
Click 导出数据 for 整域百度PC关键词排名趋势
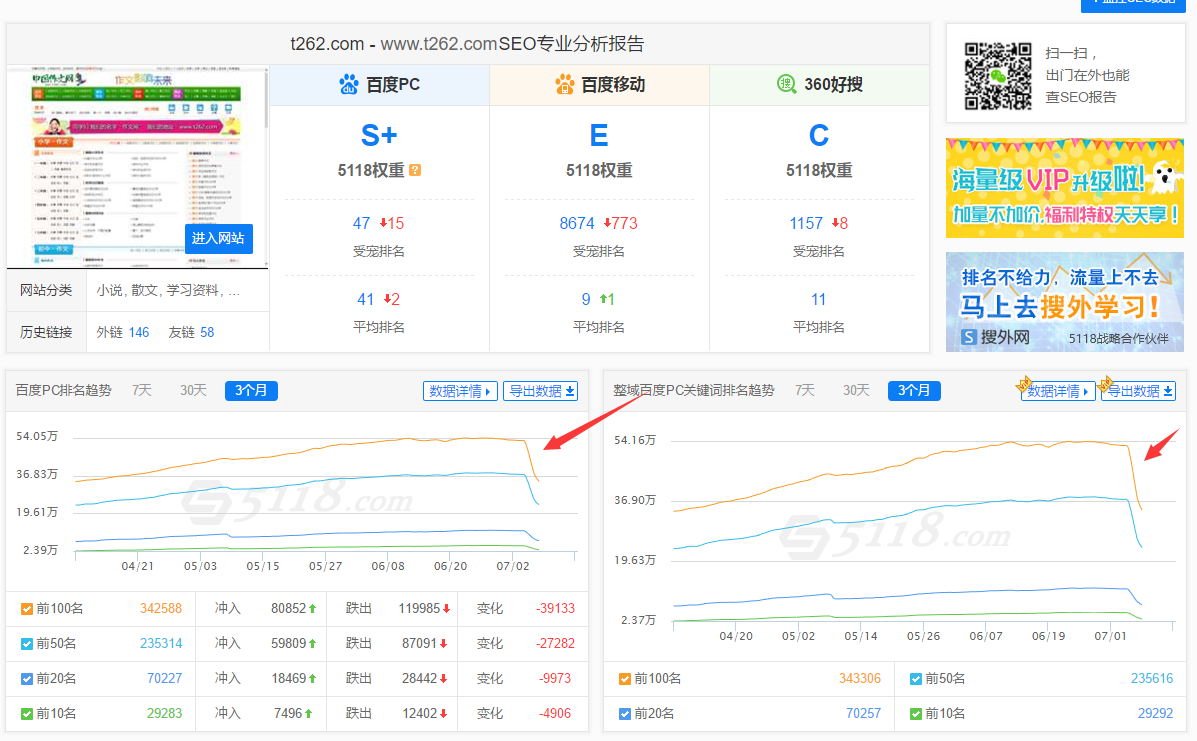(1138, 391)
